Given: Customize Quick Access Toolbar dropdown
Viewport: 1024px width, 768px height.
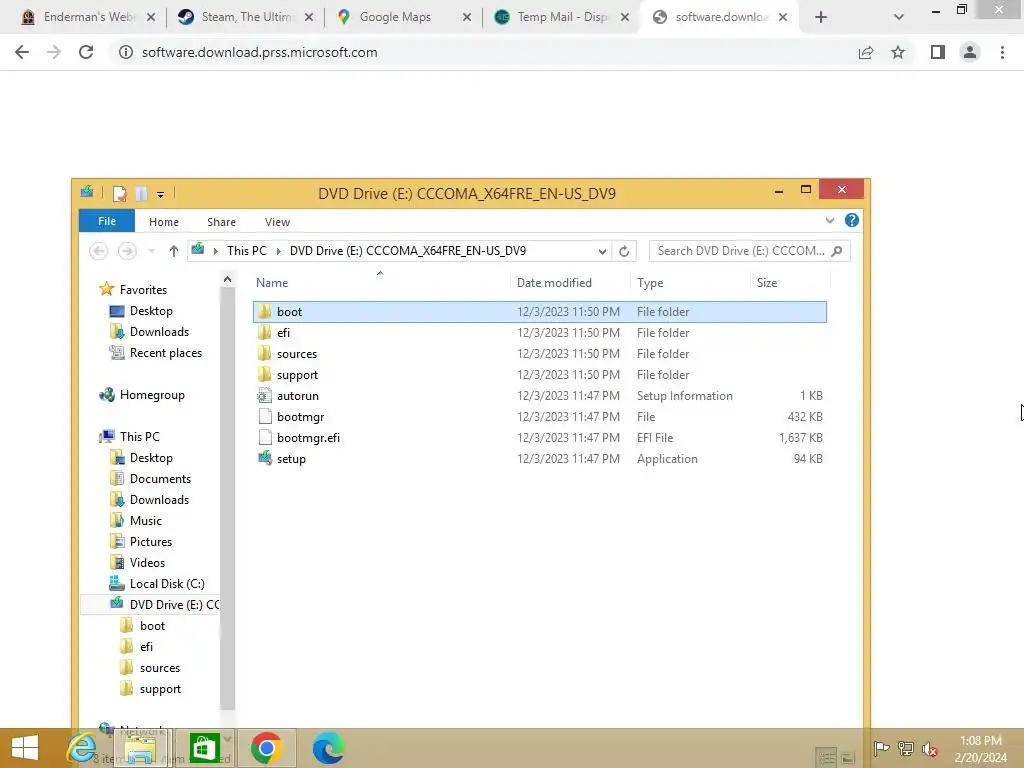Looking at the screenshot, I should 161,194.
